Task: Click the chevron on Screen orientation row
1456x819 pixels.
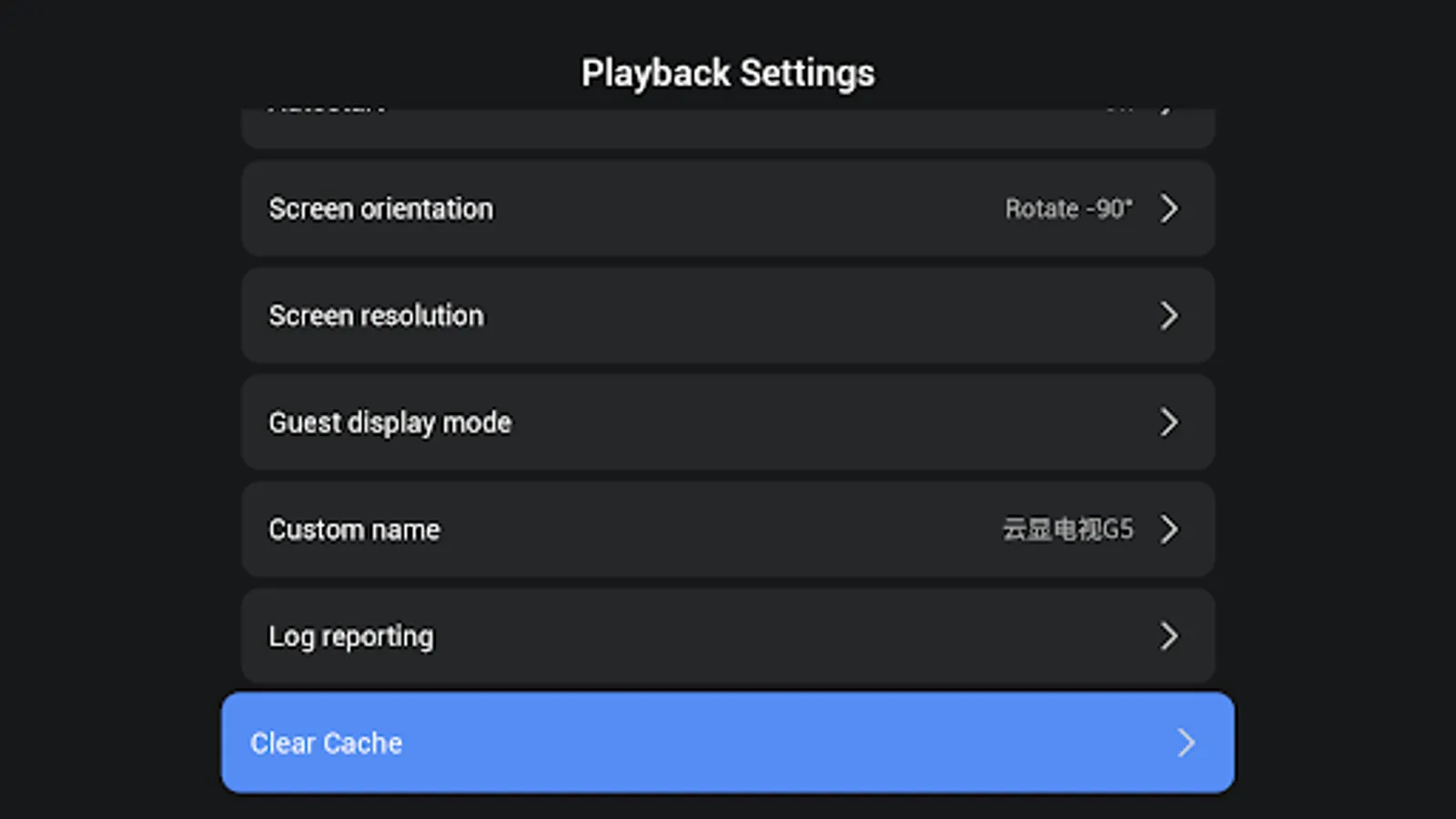Action: tap(1169, 208)
